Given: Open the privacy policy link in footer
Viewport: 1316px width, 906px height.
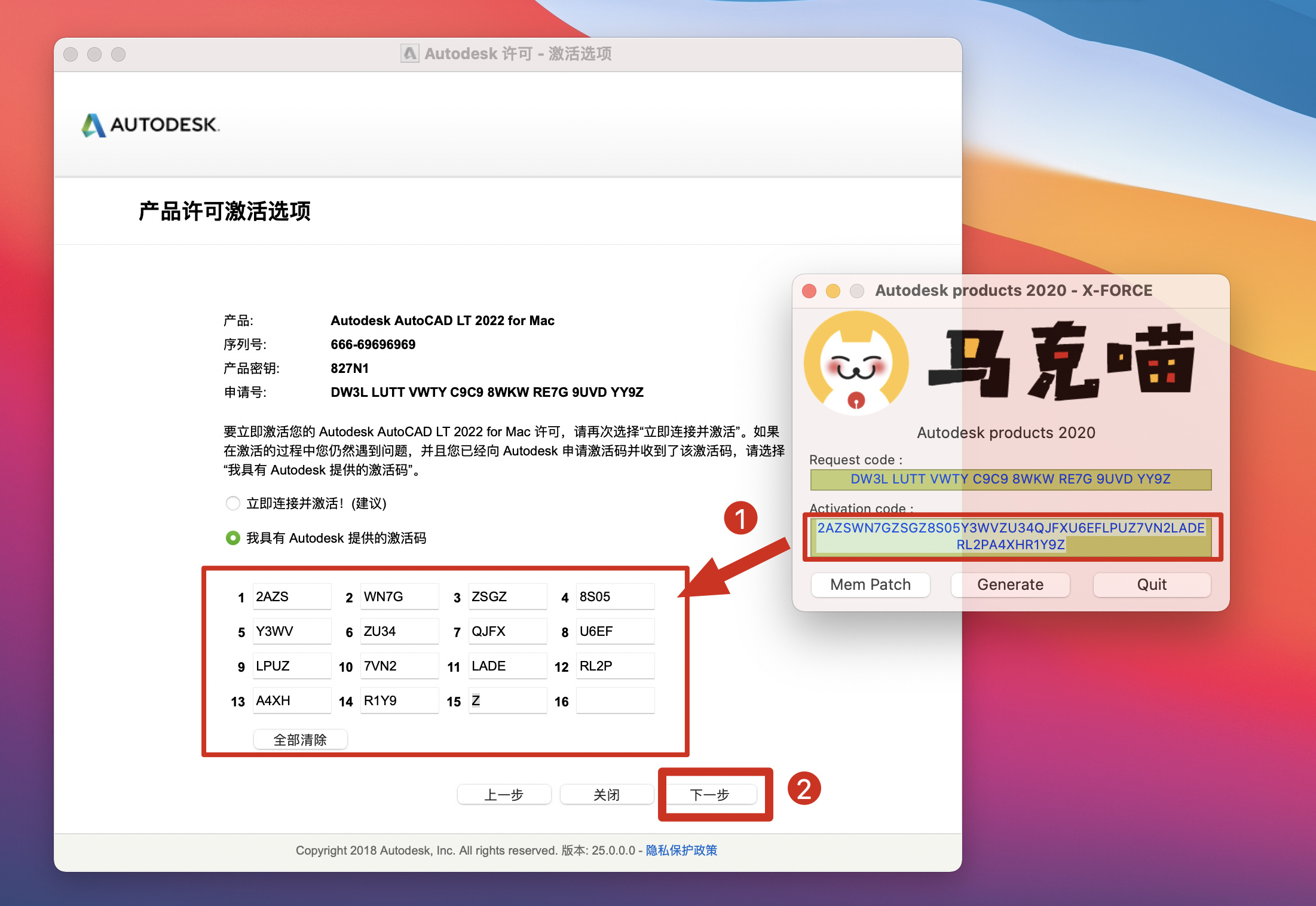Looking at the screenshot, I should (681, 850).
